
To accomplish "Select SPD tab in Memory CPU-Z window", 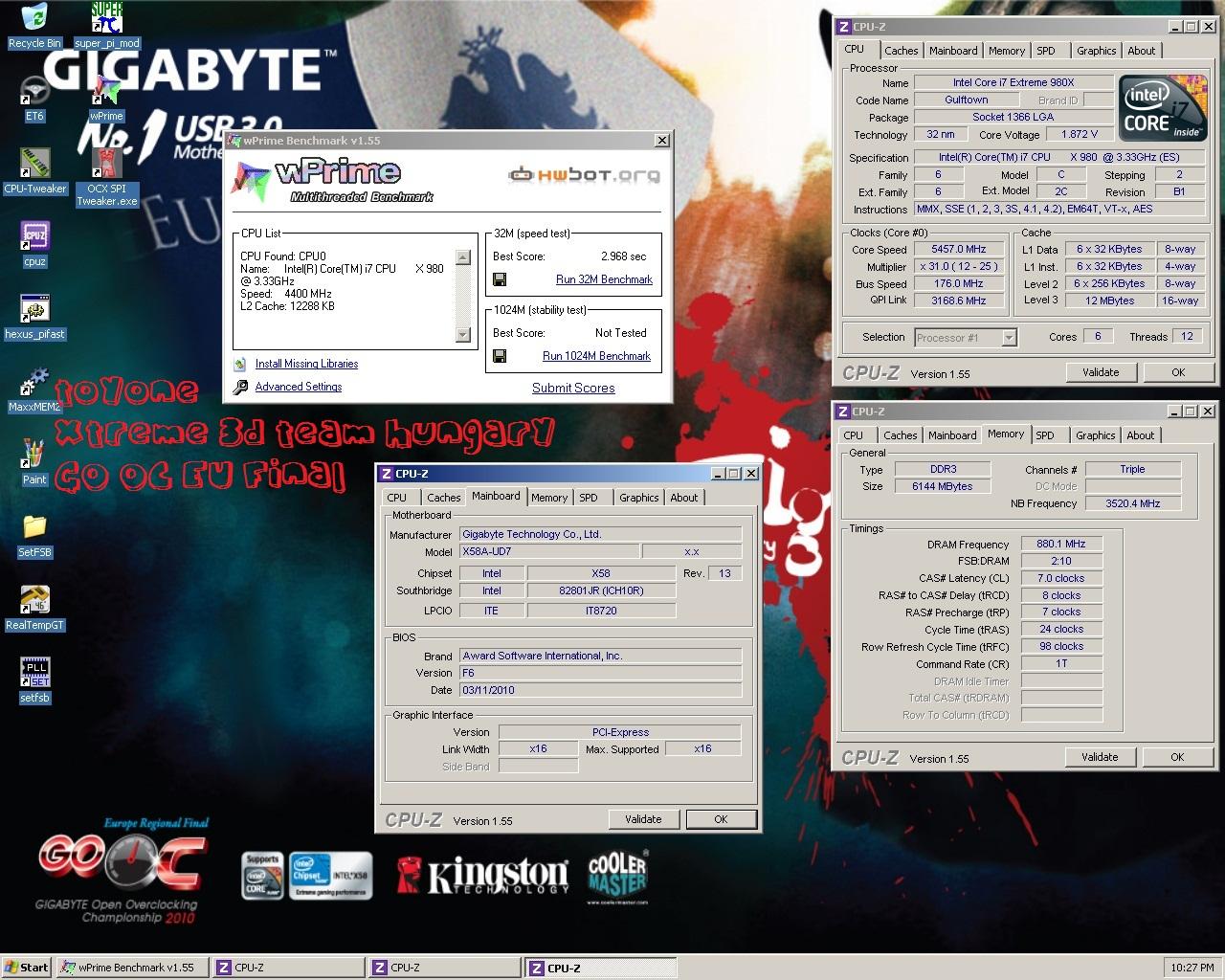I will click(x=1045, y=434).
